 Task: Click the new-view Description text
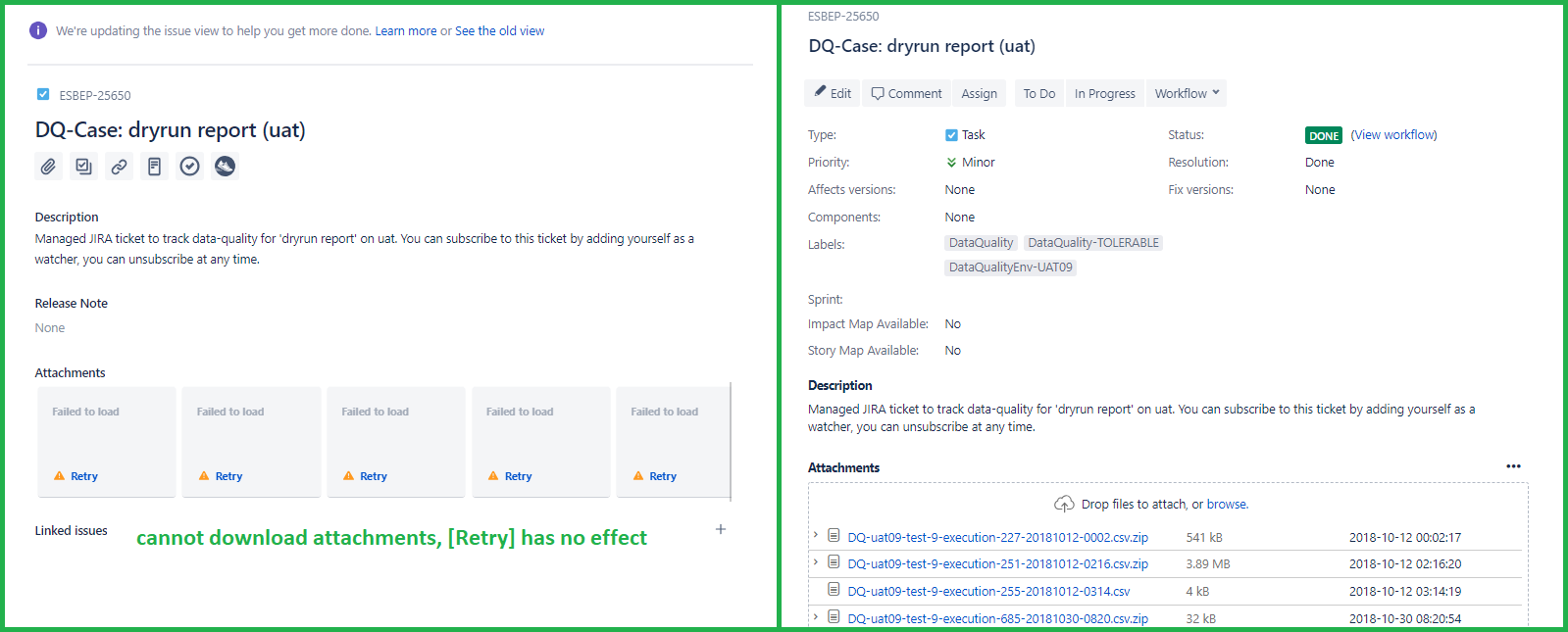(x=364, y=249)
